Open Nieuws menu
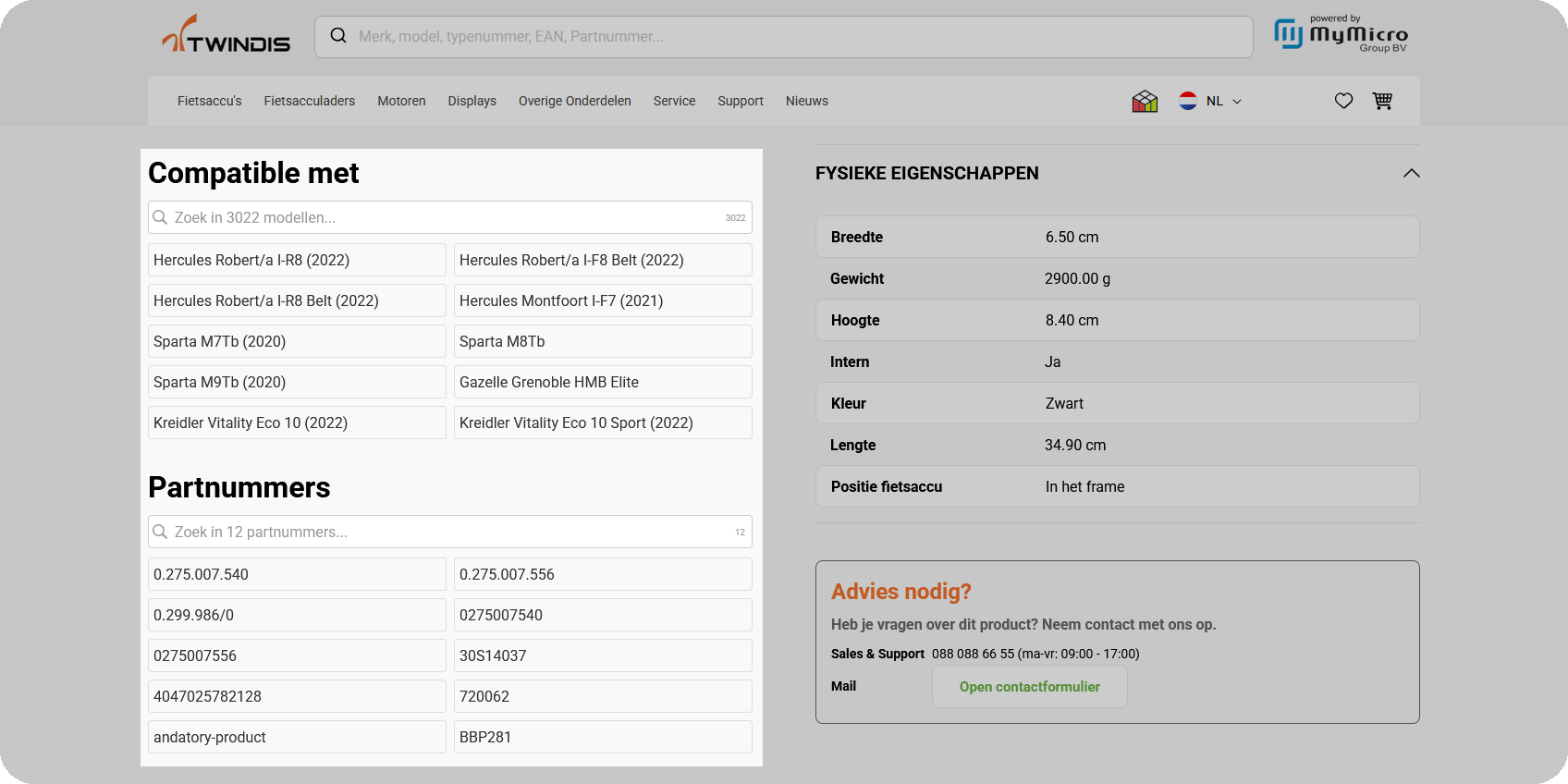This screenshot has height=784, width=1568. [x=807, y=101]
